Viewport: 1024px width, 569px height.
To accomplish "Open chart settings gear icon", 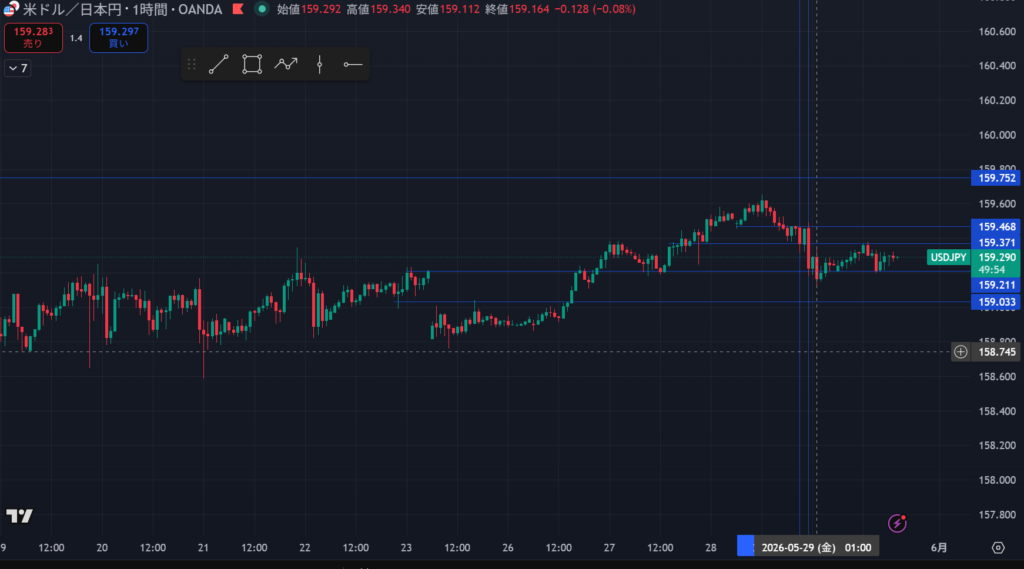I will pos(998,547).
